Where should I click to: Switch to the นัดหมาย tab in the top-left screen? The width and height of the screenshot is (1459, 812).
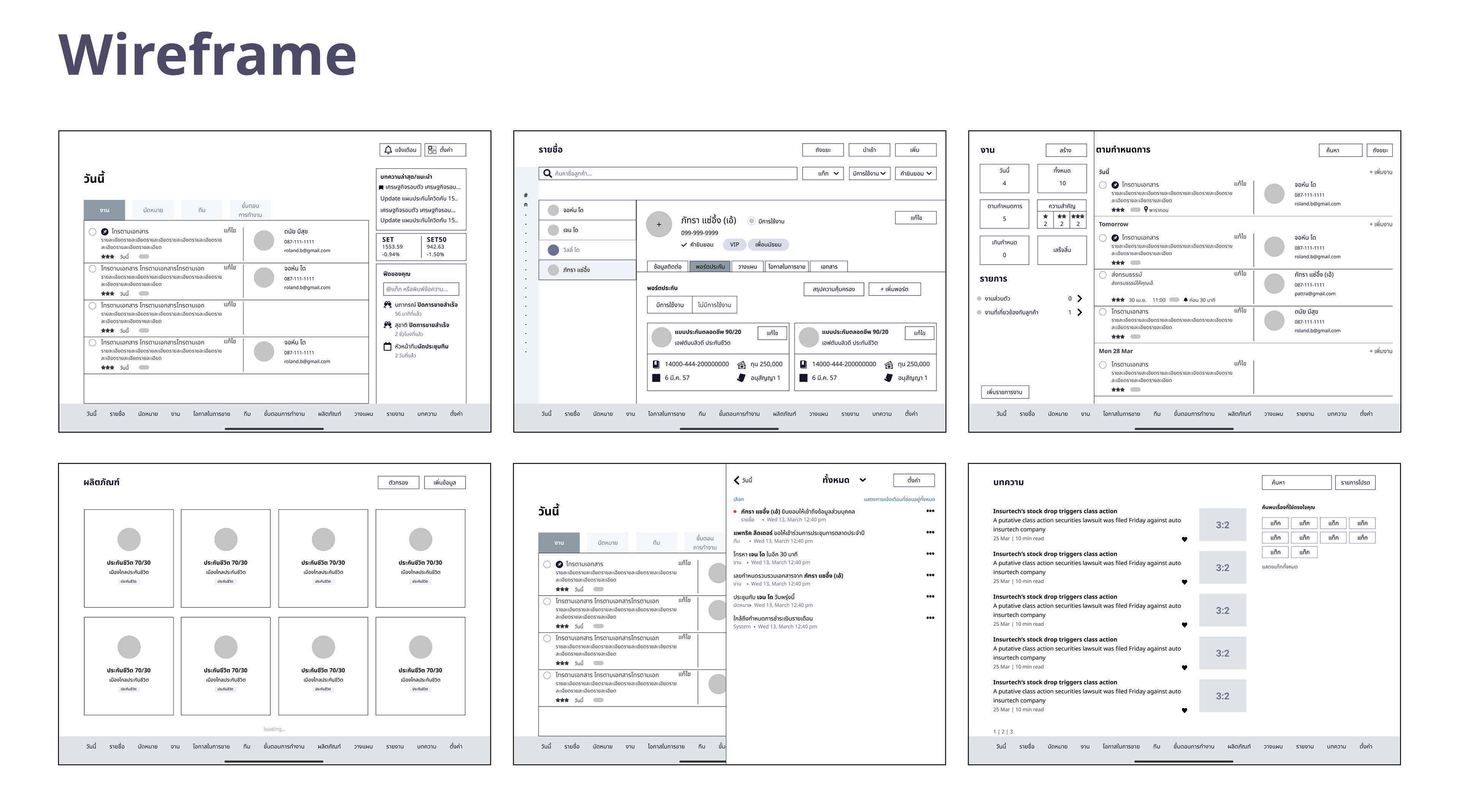153,210
